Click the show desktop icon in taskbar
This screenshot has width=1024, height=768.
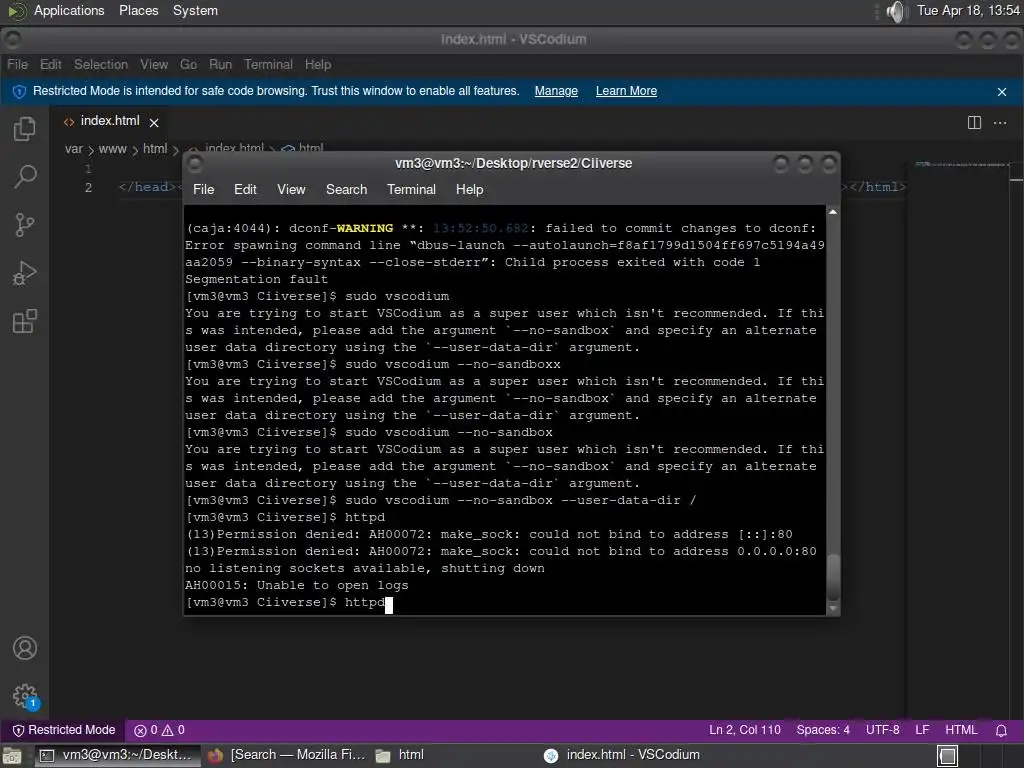click(x=11, y=756)
